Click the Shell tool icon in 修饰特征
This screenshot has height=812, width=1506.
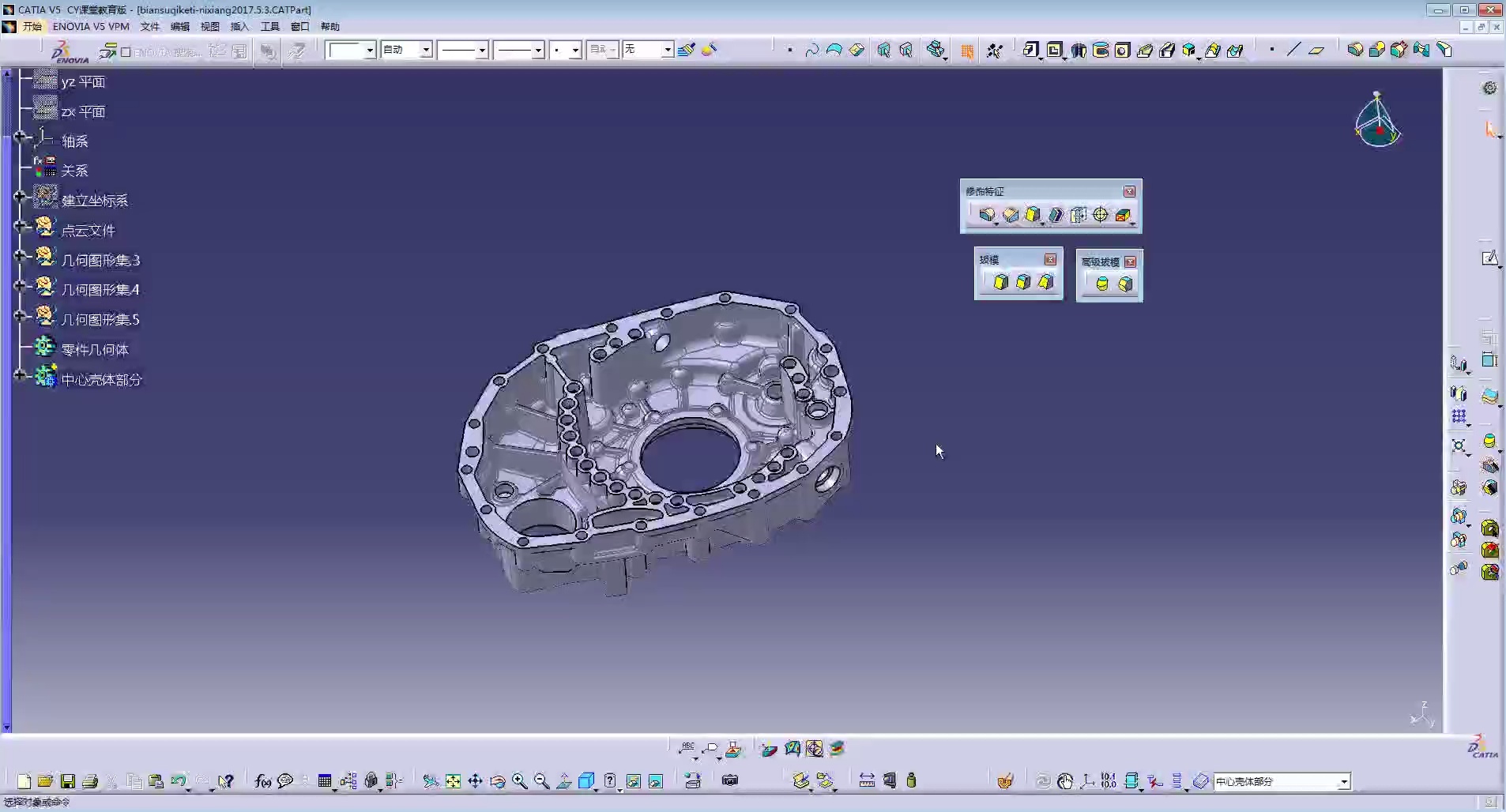[1056, 215]
